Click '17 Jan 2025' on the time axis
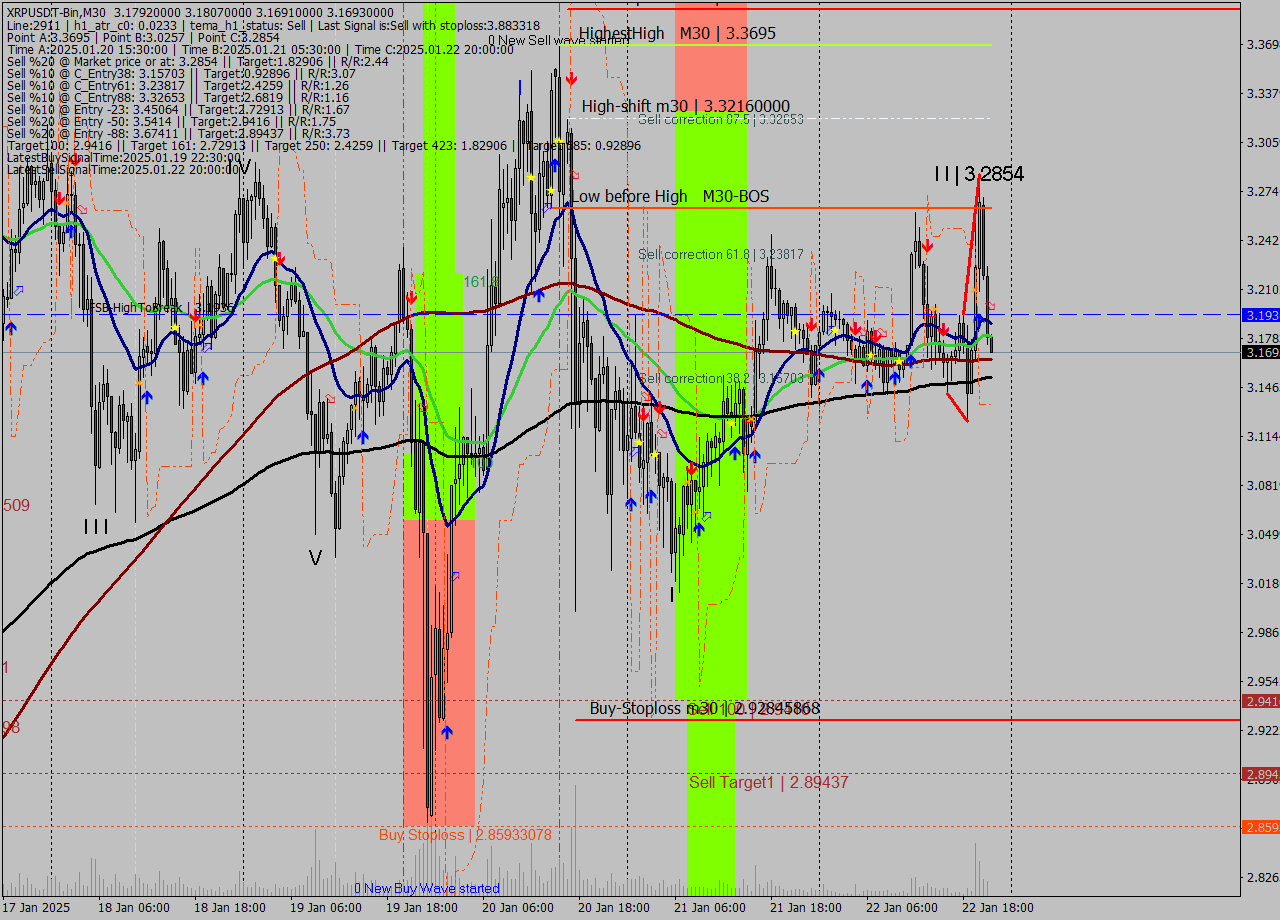 click(36, 908)
